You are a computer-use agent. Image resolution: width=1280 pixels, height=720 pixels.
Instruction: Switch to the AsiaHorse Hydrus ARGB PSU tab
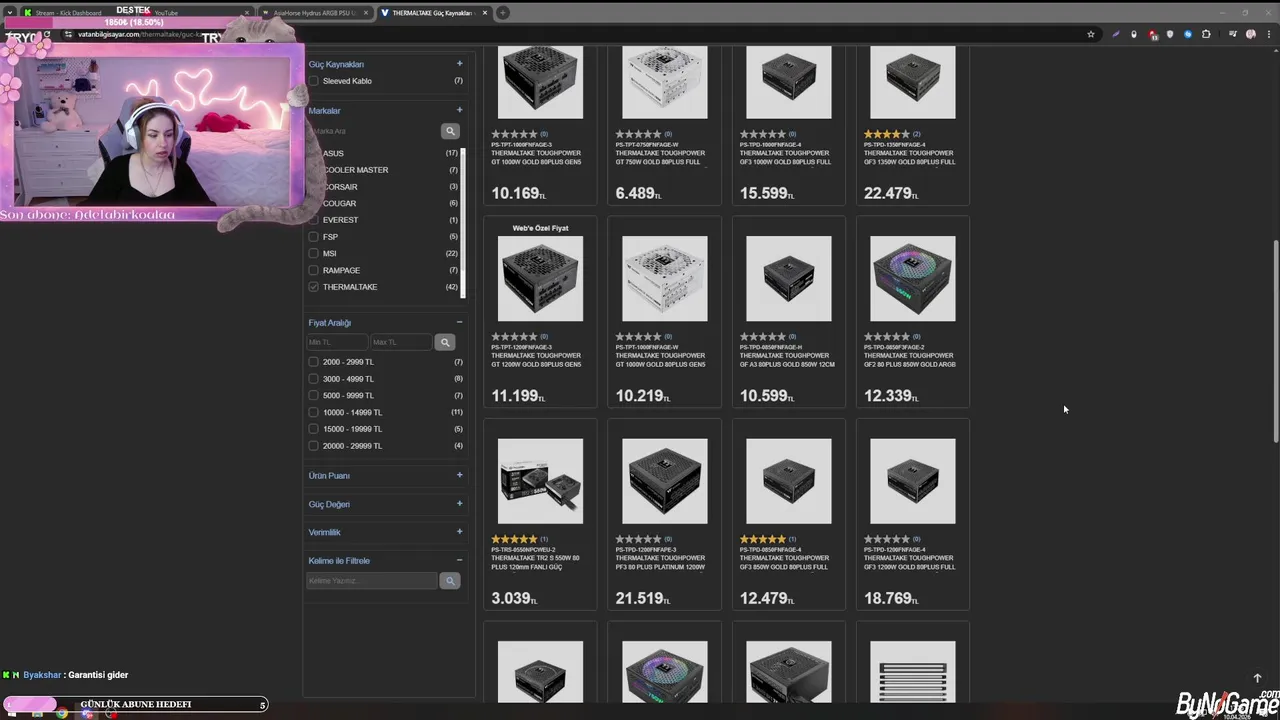[314, 13]
